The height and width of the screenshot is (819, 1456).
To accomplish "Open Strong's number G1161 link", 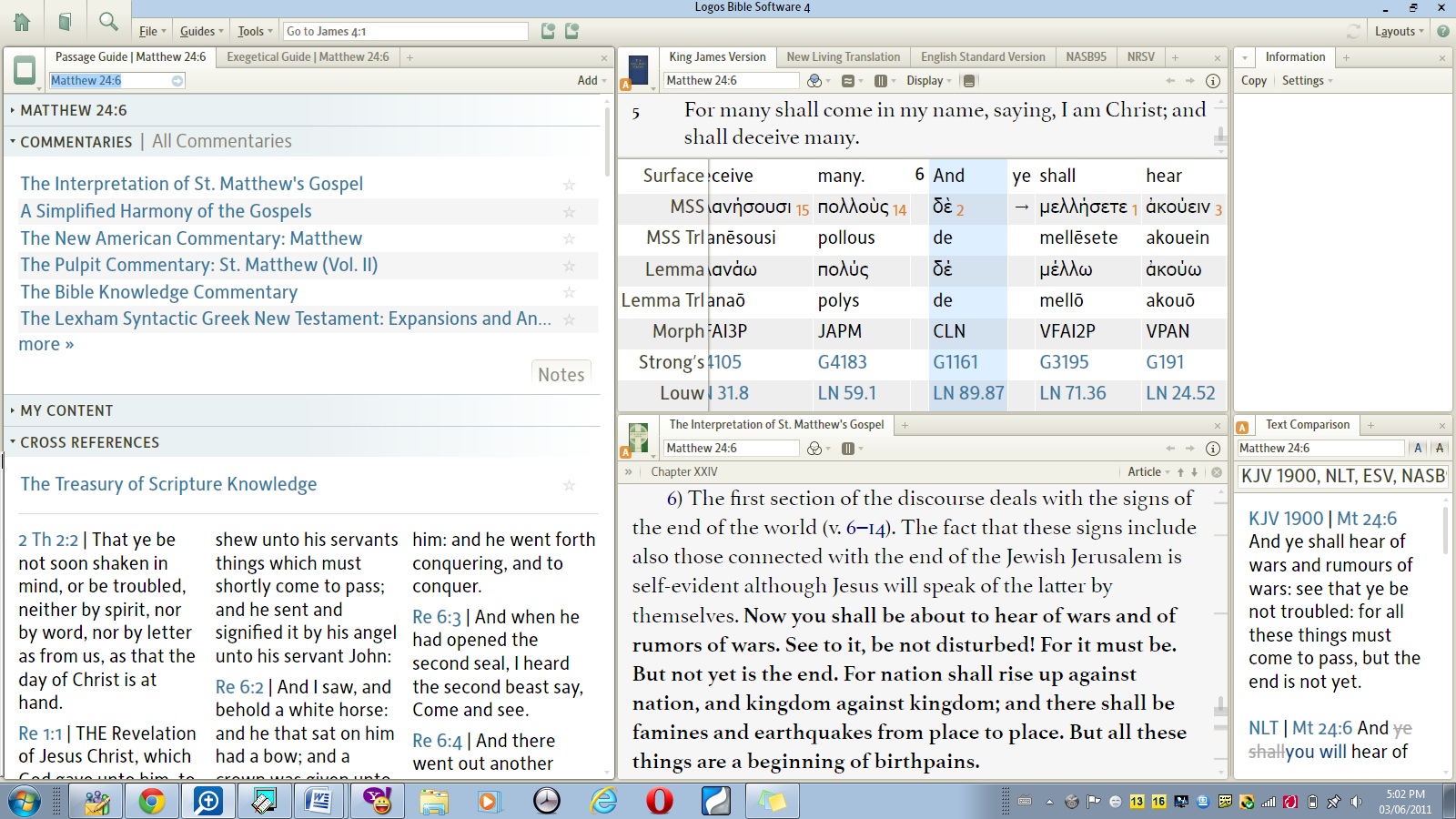I will 955,362.
